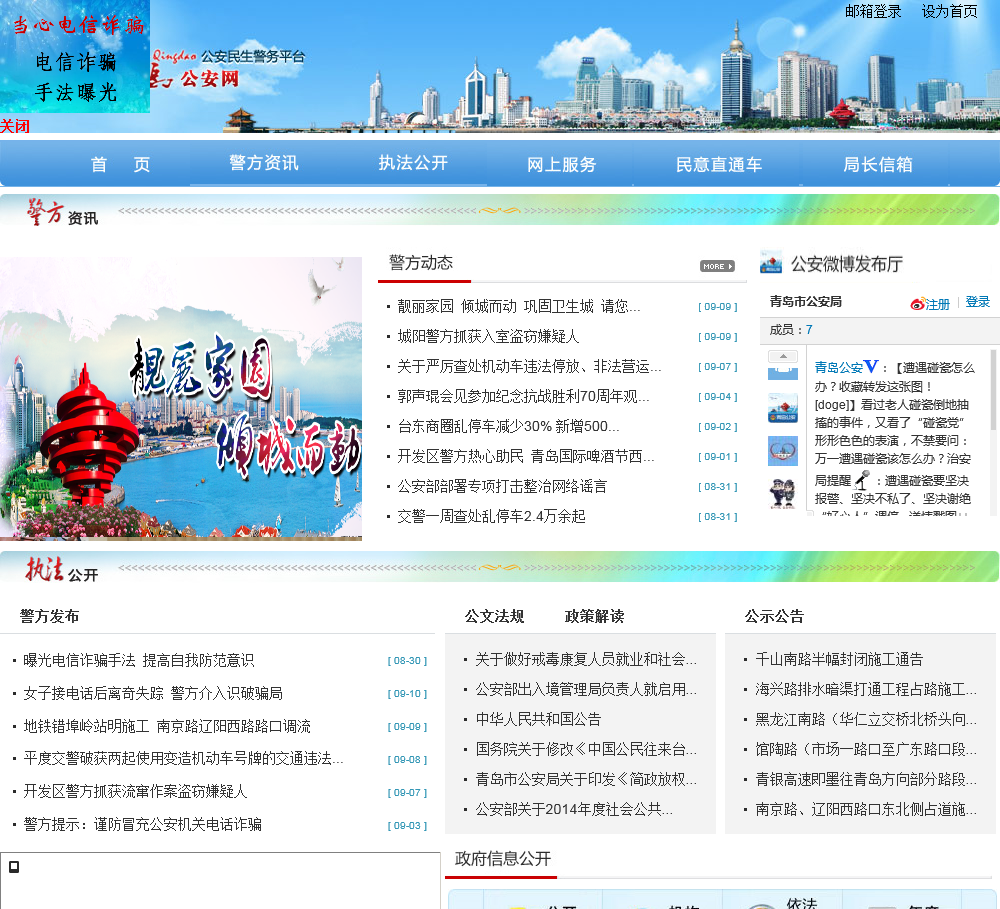This screenshot has width=1000, height=909.
Task: Open the heart-shaped emblem member avatar
Action: coord(783,451)
